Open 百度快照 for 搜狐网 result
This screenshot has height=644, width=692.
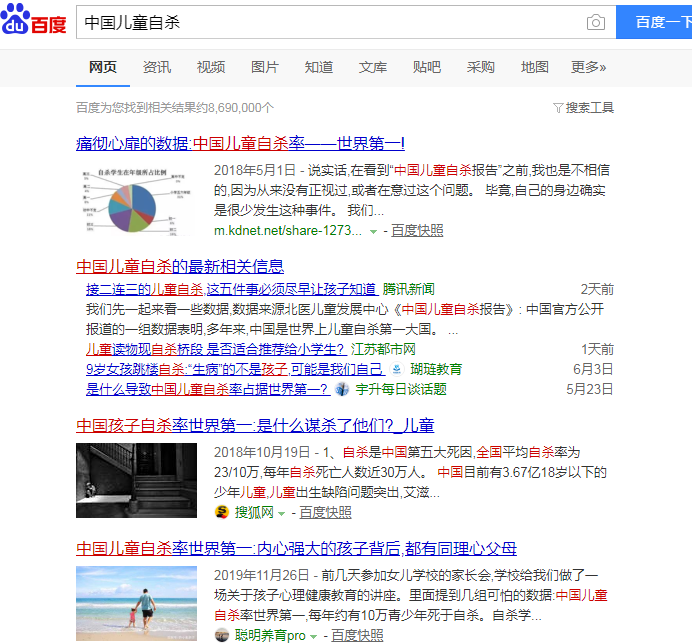(325, 512)
